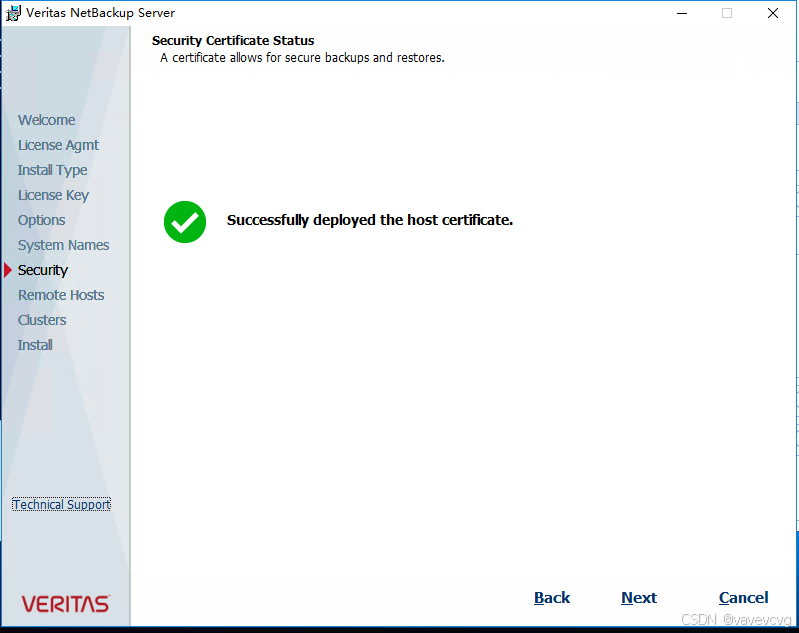Image resolution: width=799 pixels, height=633 pixels.
Task: Select the Welcome step in sidebar
Action: pyautogui.click(x=46, y=120)
